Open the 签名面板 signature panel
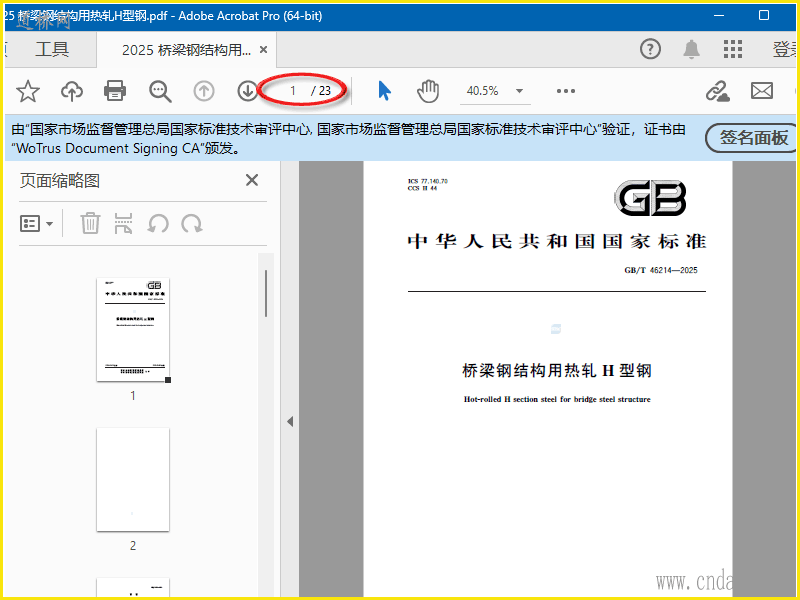The image size is (800, 600). click(751, 137)
